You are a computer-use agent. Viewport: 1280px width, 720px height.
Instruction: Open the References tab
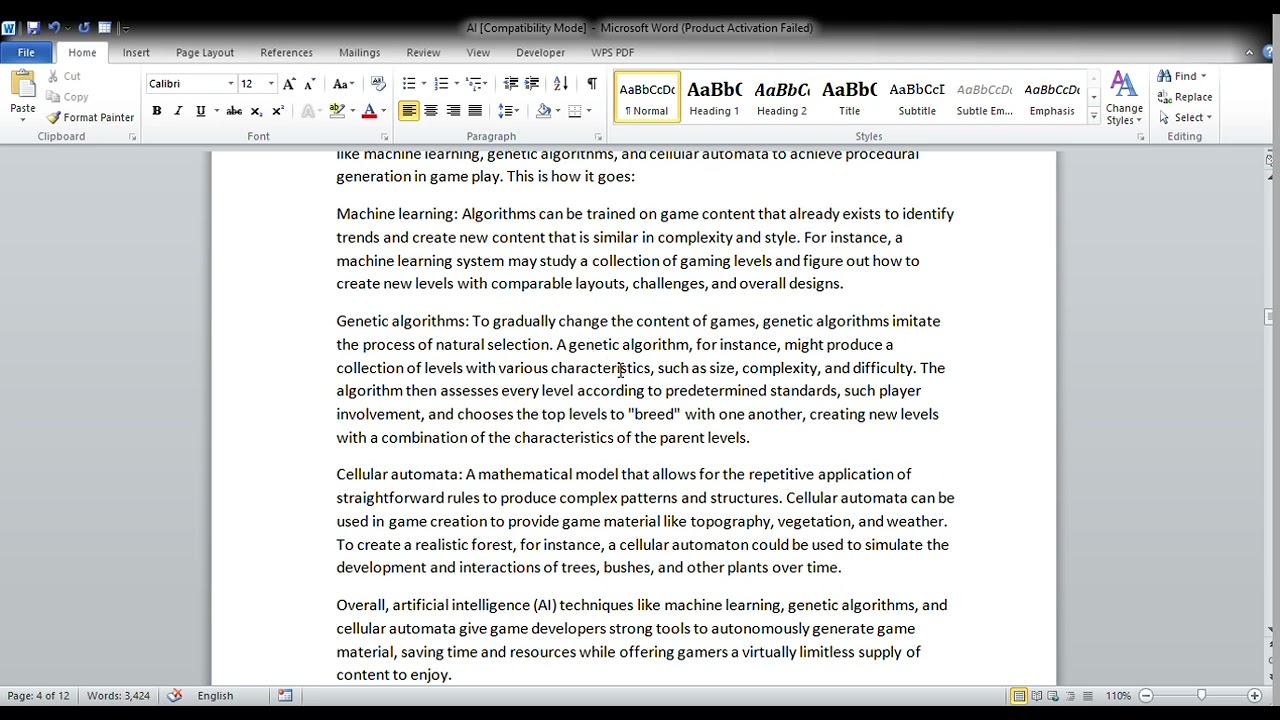(286, 52)
